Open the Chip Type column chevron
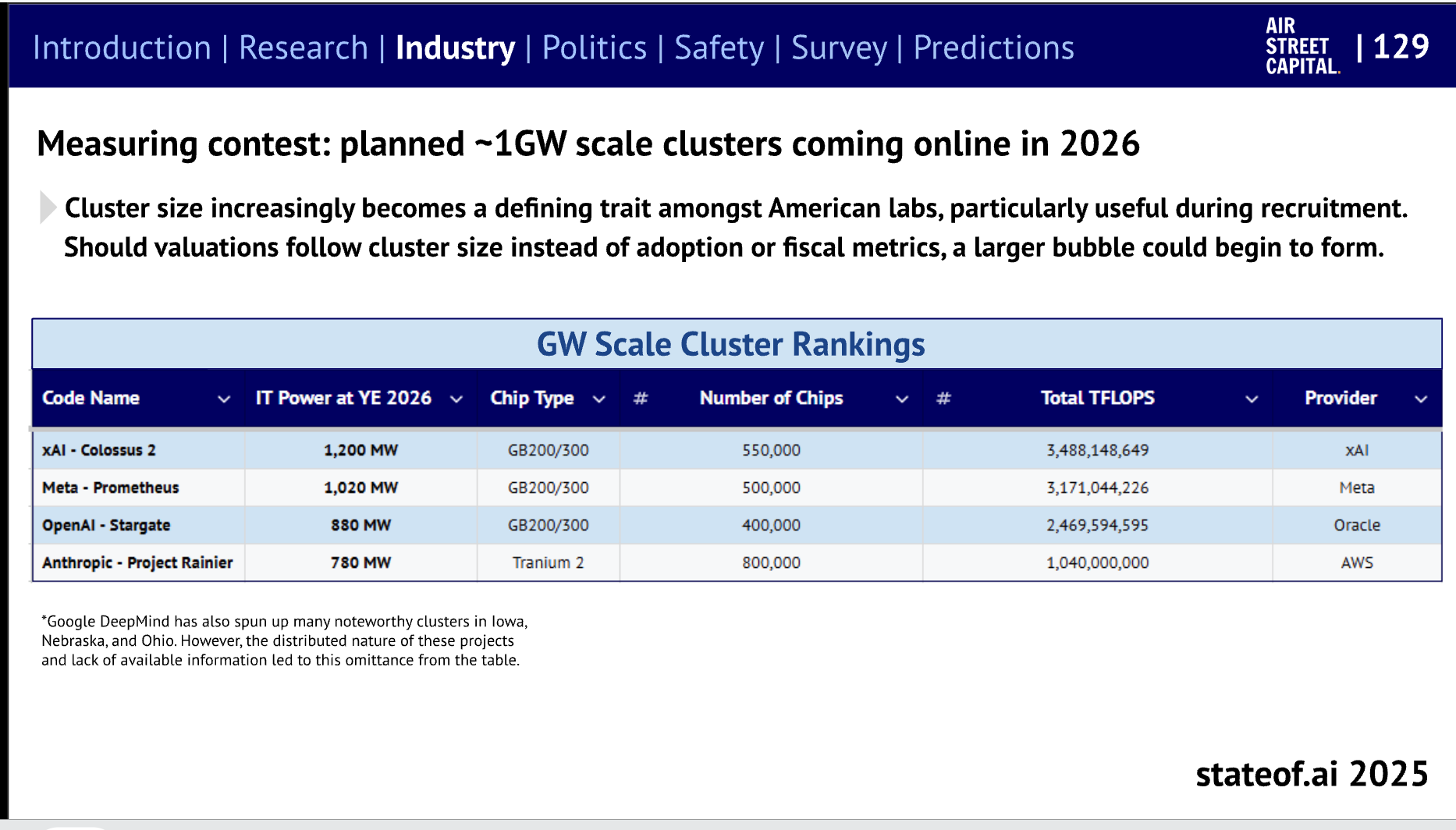 [x=599, y=399]
